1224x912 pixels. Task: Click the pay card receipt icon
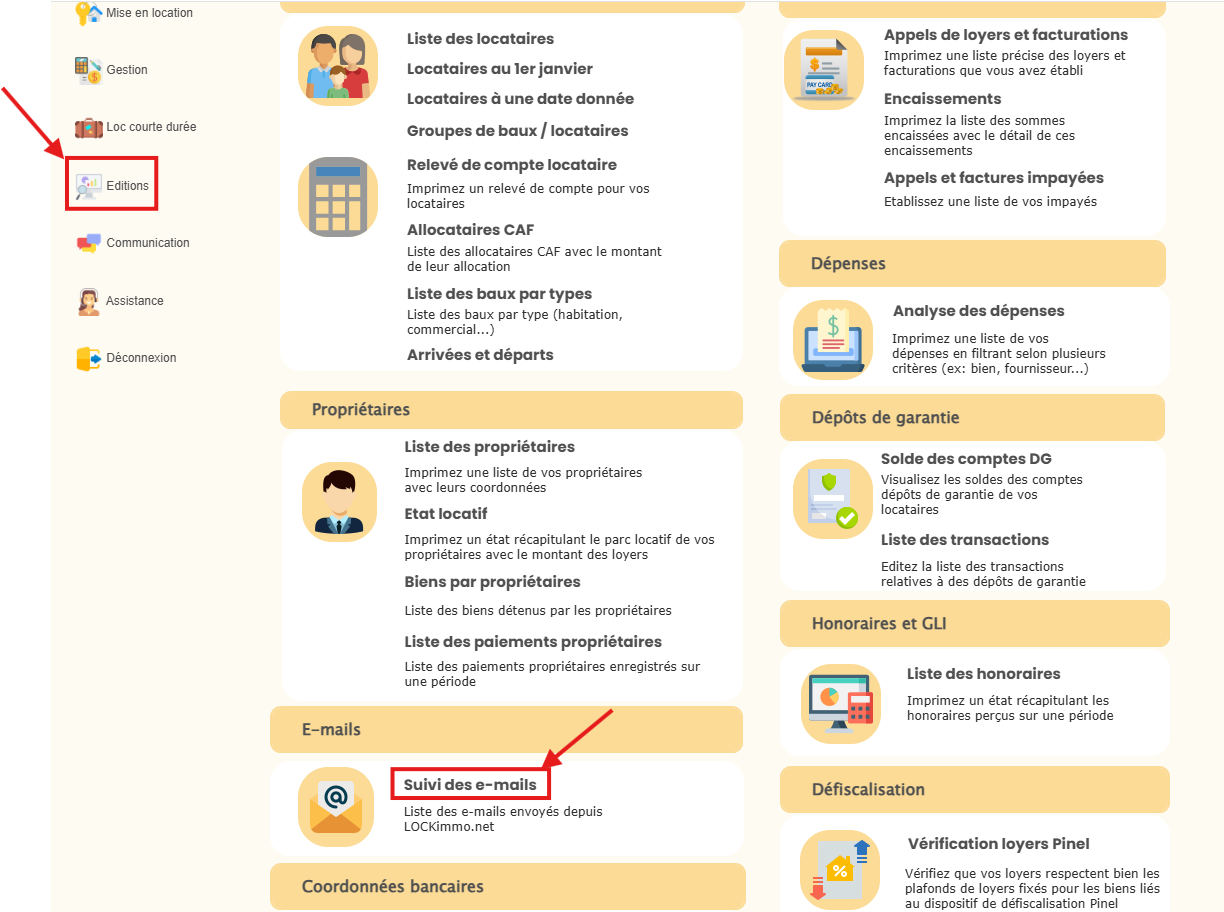(x=824, y=70)
